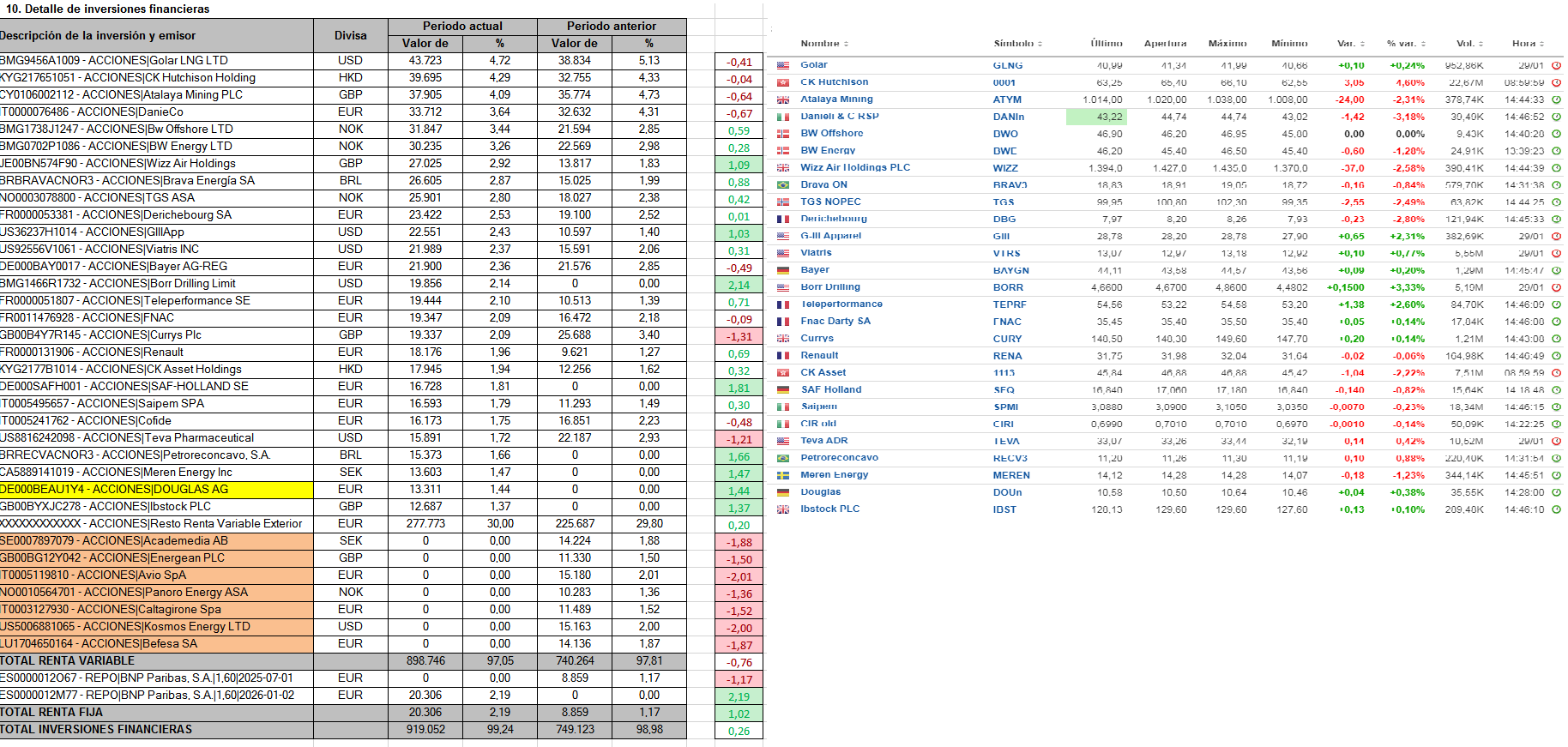Click the Norway flag beside BW Offshore
Screen dimensions: 1568x747
point(782,134)
